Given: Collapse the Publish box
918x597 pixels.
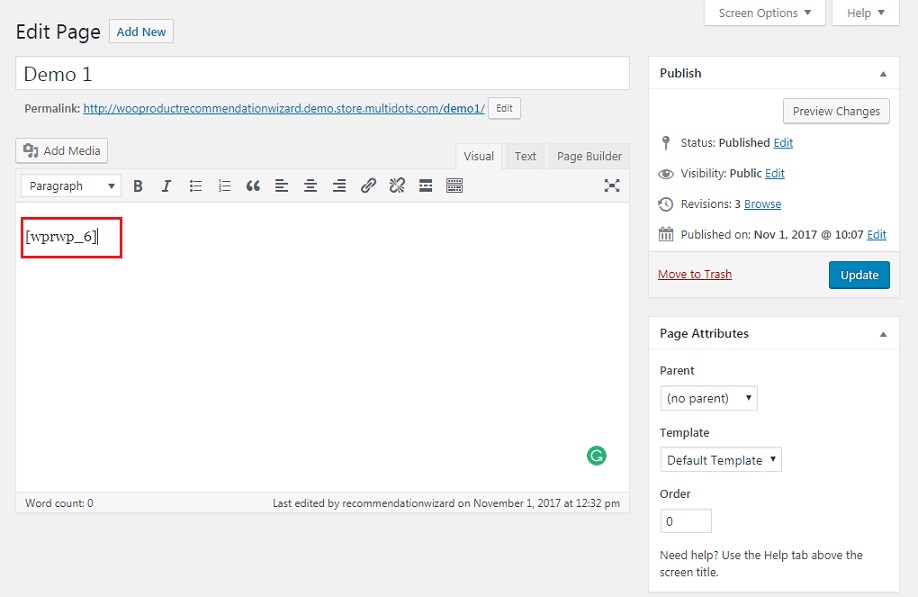Looking at the screenshot, I should click(883, 74).
